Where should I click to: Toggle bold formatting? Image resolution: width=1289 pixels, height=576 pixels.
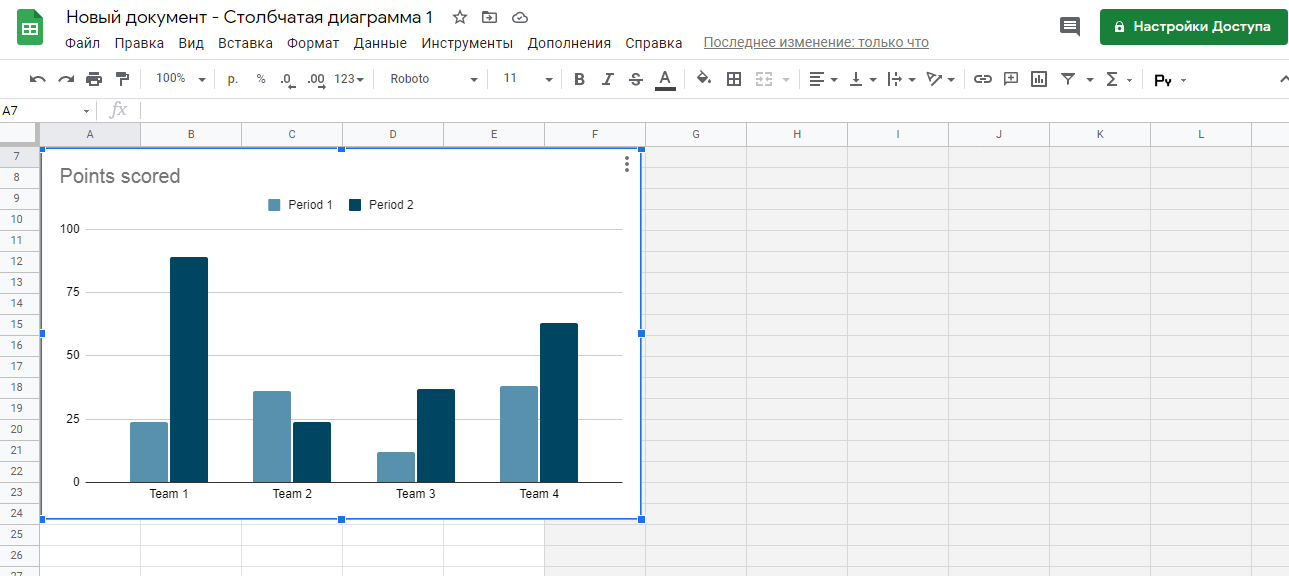click(579, 79)
